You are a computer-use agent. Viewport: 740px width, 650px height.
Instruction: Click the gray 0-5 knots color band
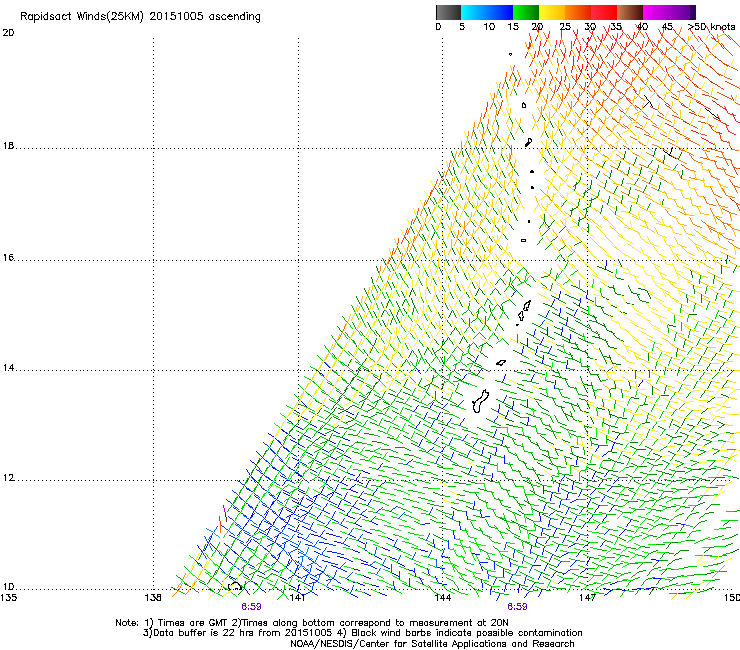click(448, 12)
